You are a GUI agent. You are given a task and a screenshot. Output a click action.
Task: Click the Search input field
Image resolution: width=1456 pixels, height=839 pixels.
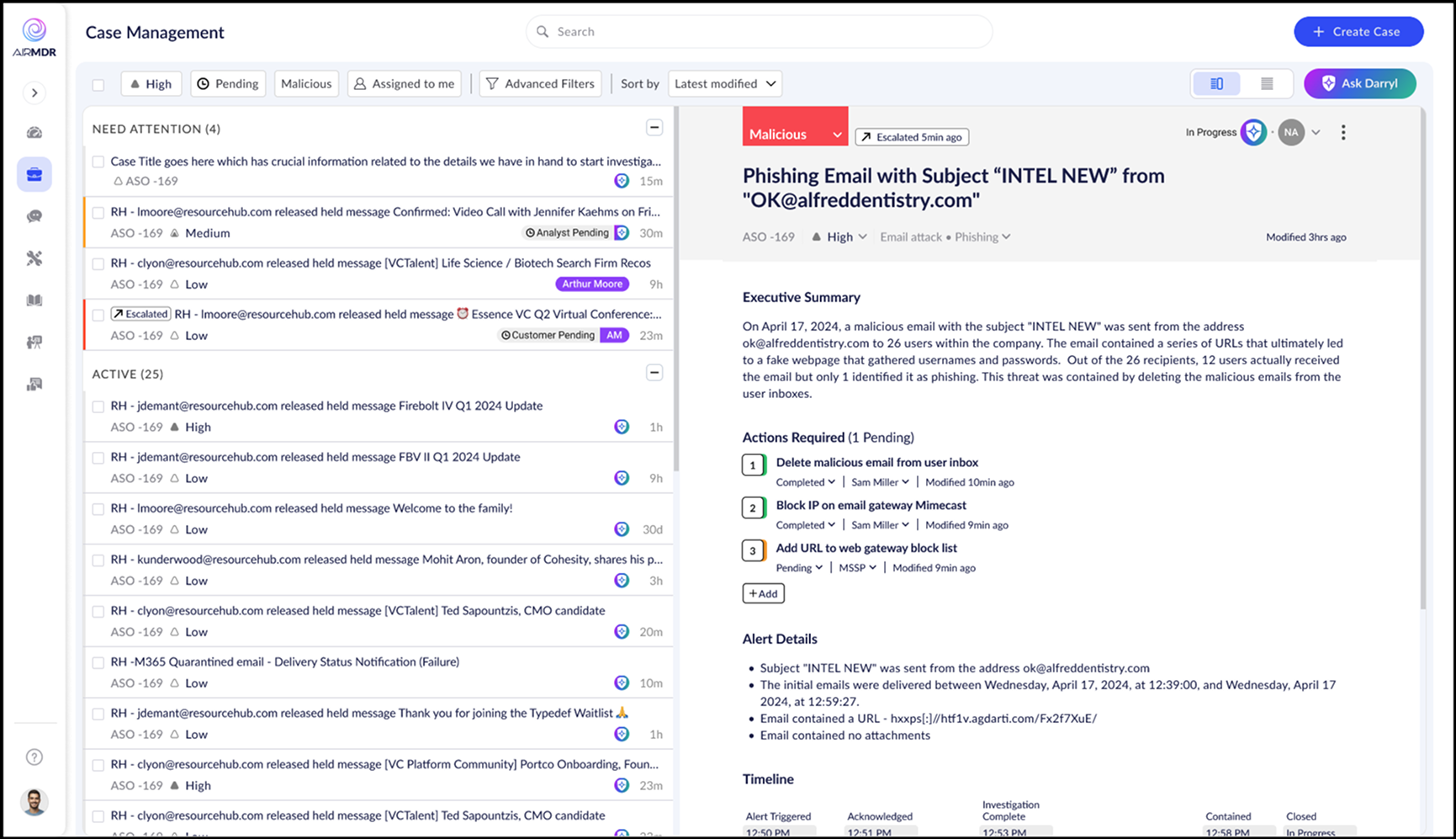(x=759, y=31)
